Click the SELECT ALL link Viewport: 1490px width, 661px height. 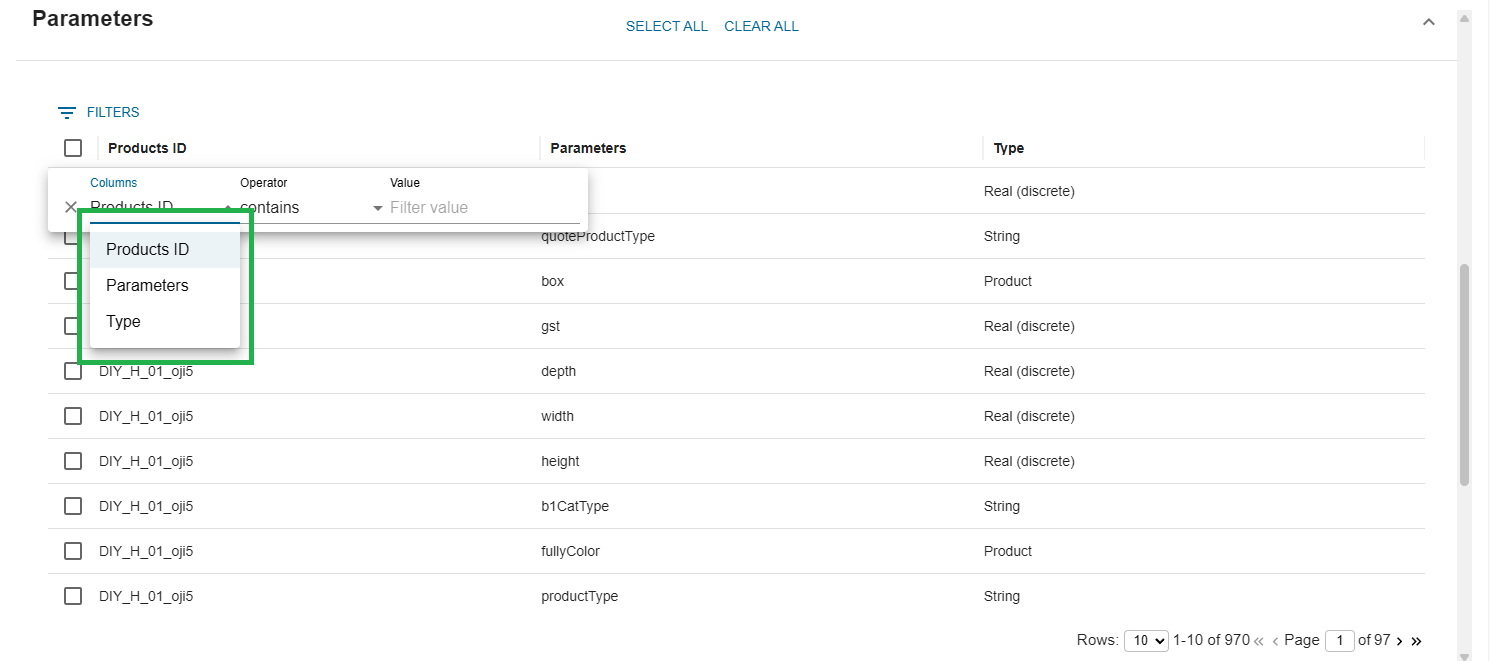(x=667, y=26)
